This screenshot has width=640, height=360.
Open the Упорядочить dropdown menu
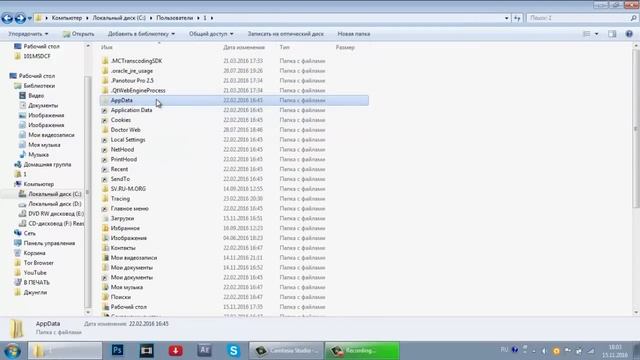pyautogui.click(x=28, y=34)
